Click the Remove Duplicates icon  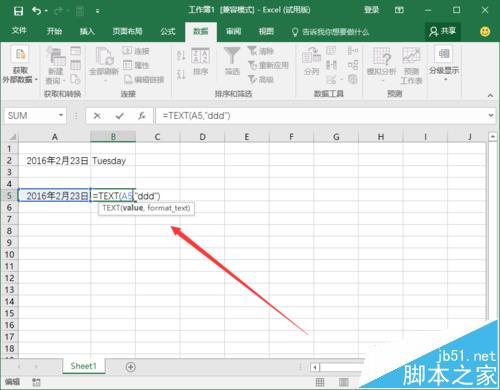[x=331, y=65]
